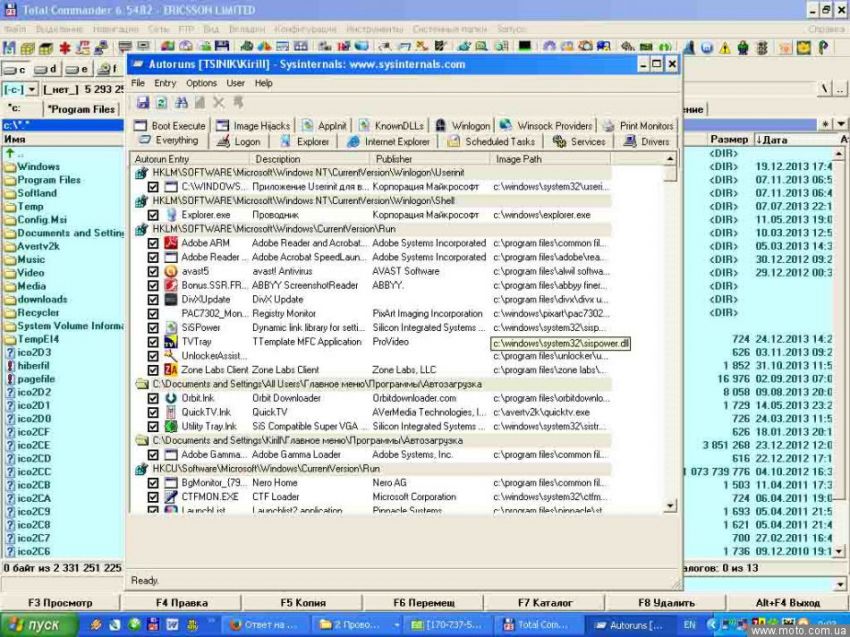Click the F3 Просмотр button

point(60,602)
